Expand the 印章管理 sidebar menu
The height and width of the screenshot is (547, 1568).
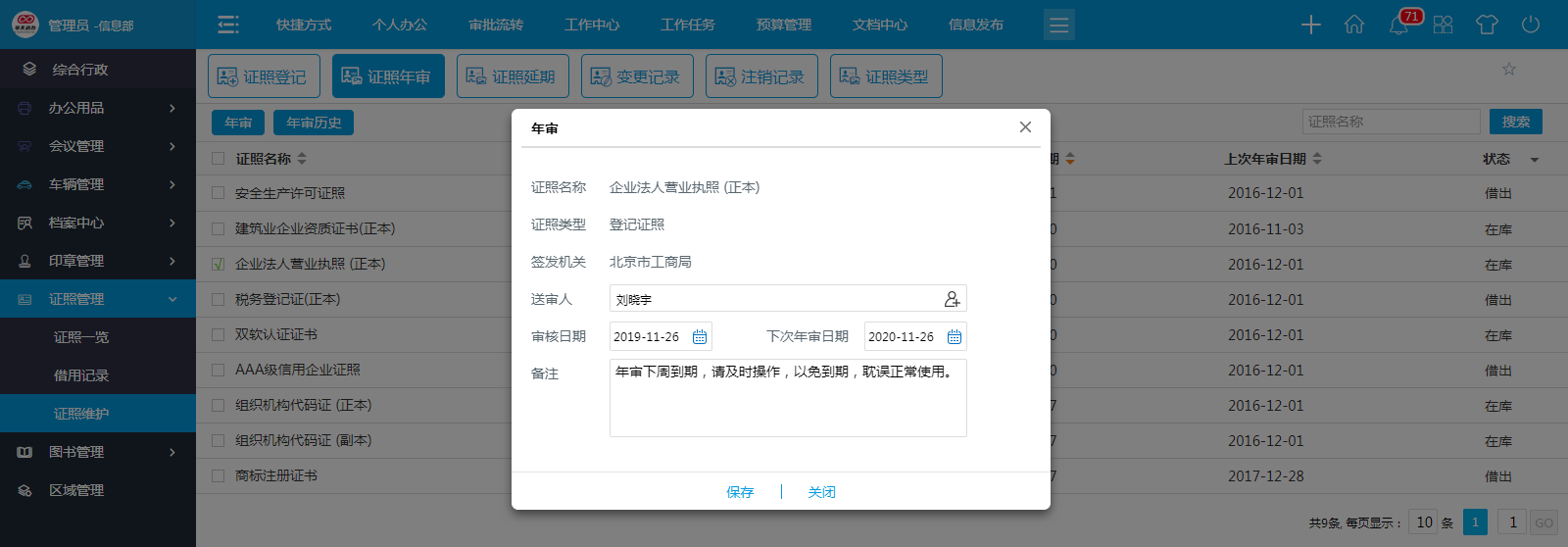[x=172, y=261]
